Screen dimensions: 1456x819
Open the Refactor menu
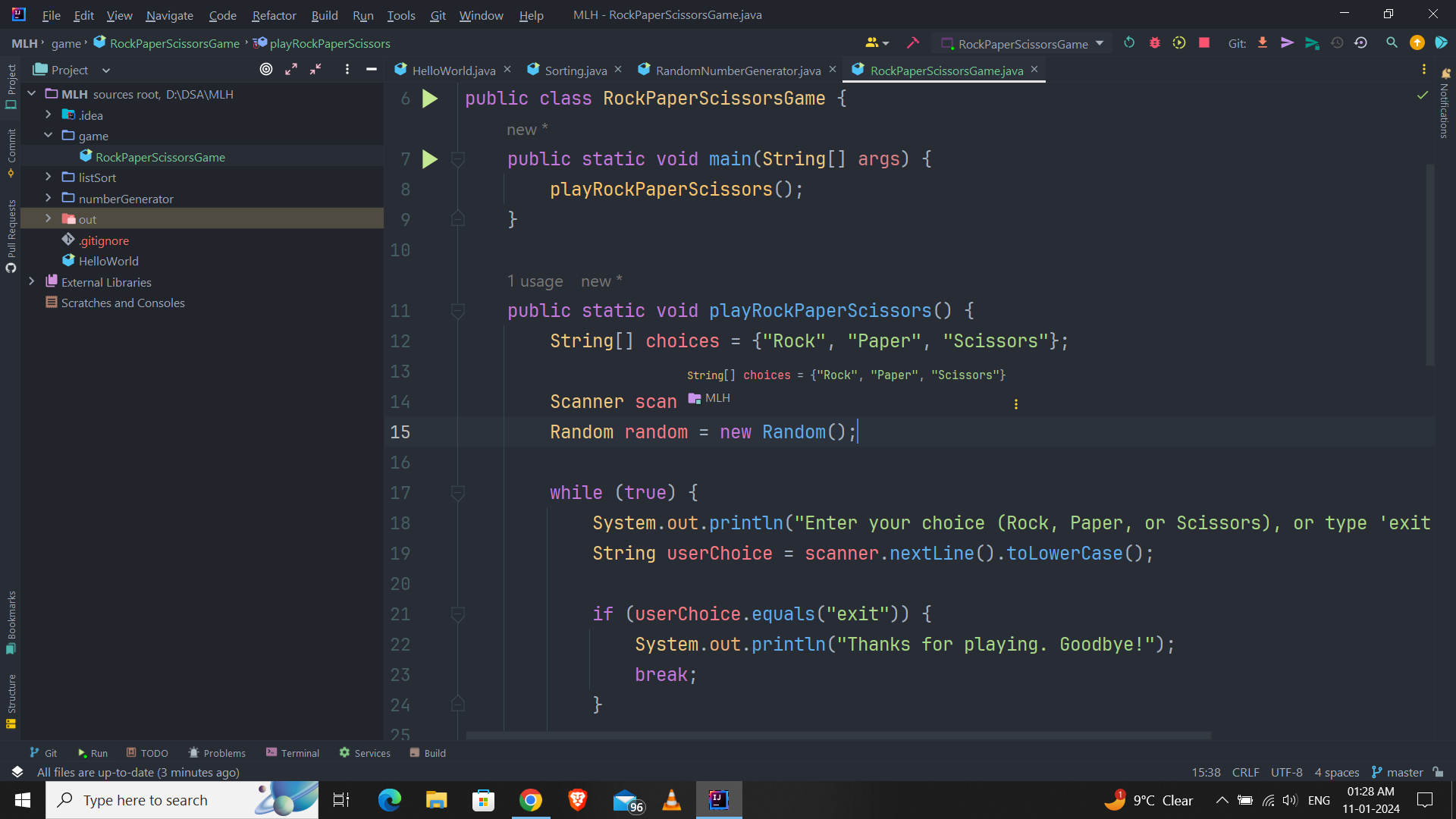click(273, 15)
